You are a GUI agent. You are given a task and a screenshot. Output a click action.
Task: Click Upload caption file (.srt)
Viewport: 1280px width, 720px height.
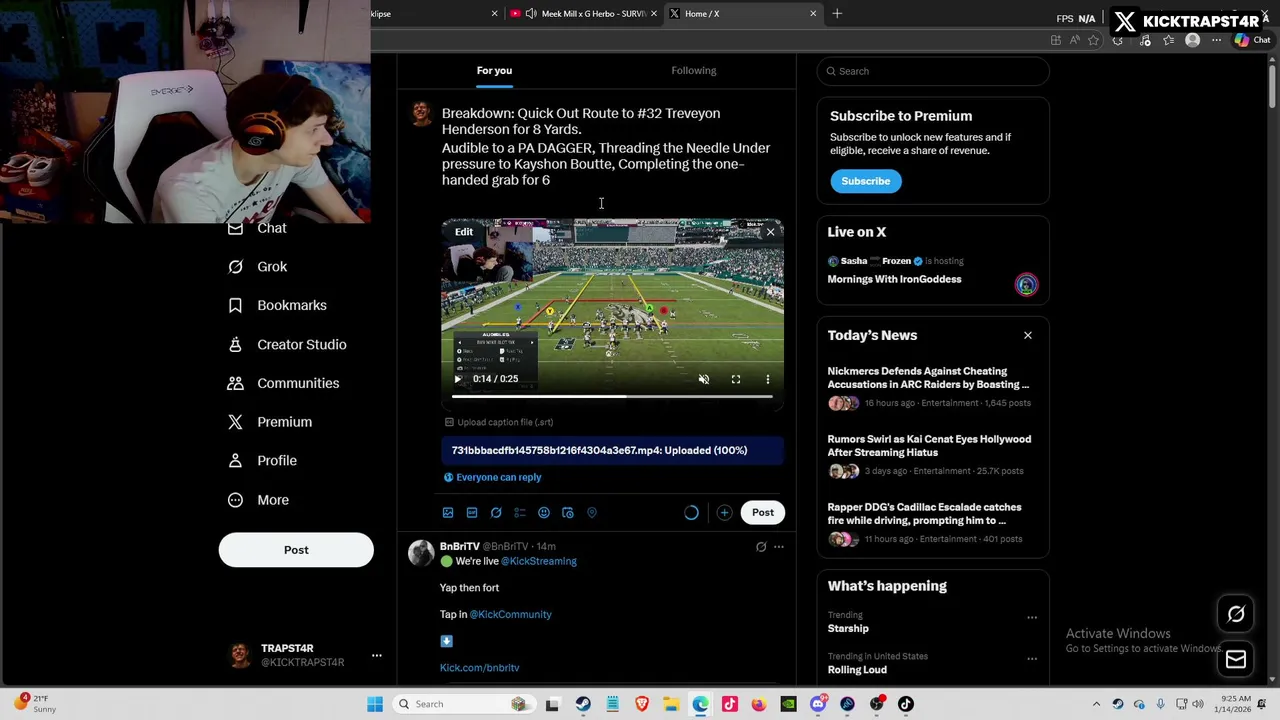click(x=499, y=422)
